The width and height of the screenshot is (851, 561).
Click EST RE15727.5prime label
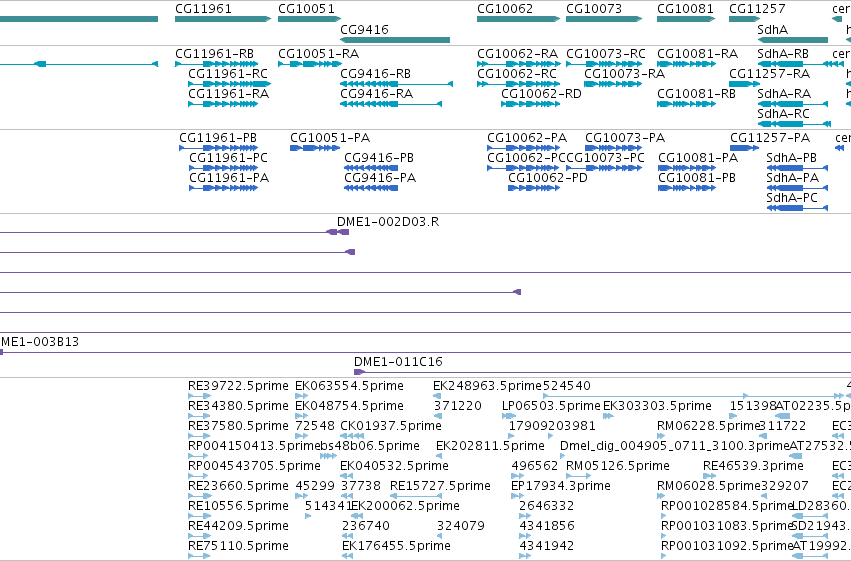pos(440,486)
